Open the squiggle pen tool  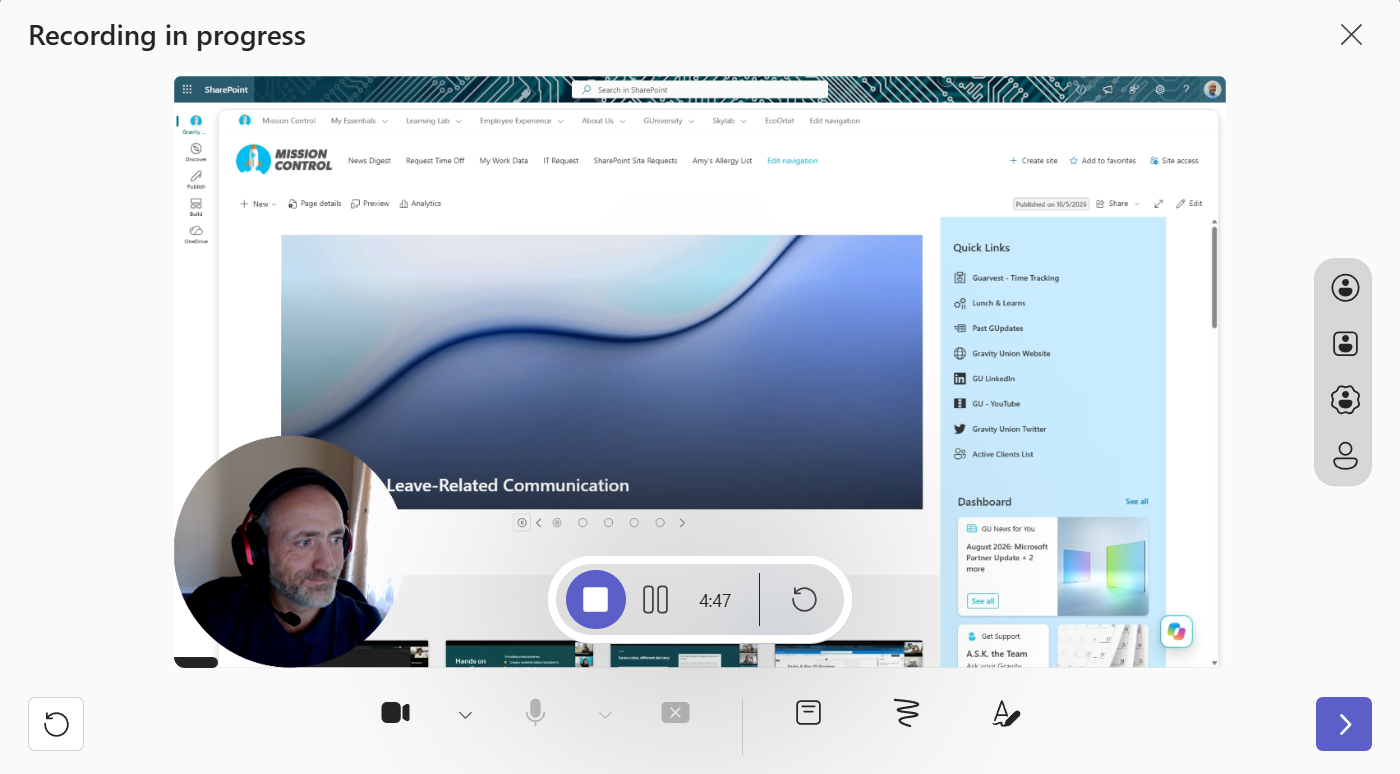pos(906,713)
